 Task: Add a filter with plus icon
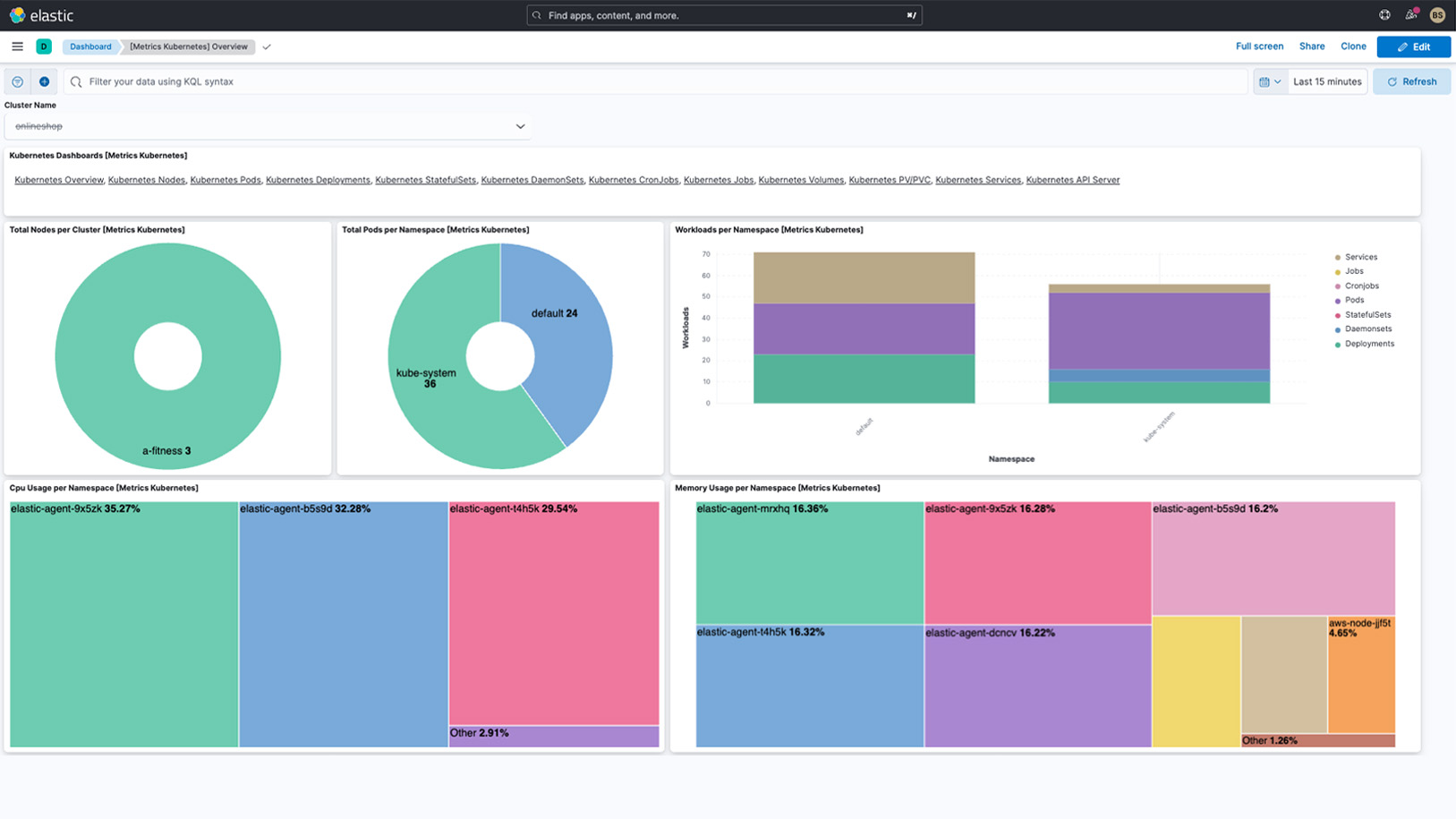pyautogui.click(x=44, y=81)
